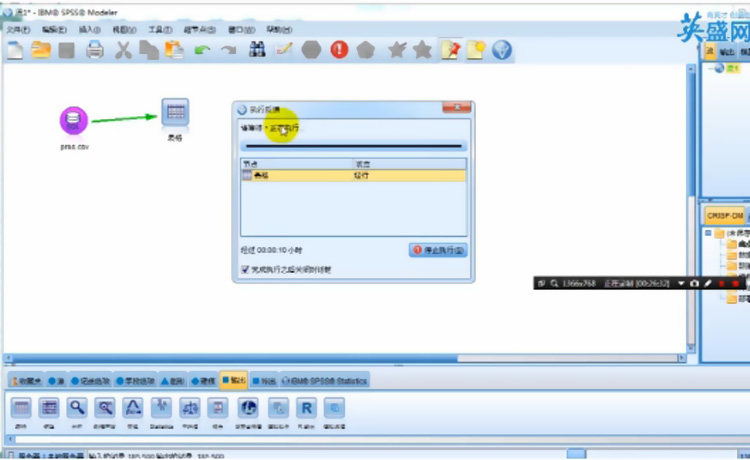Open the Insert menu
Viewport: 750px width, 460px height.
pyautogui.click(x=89, y=30)
